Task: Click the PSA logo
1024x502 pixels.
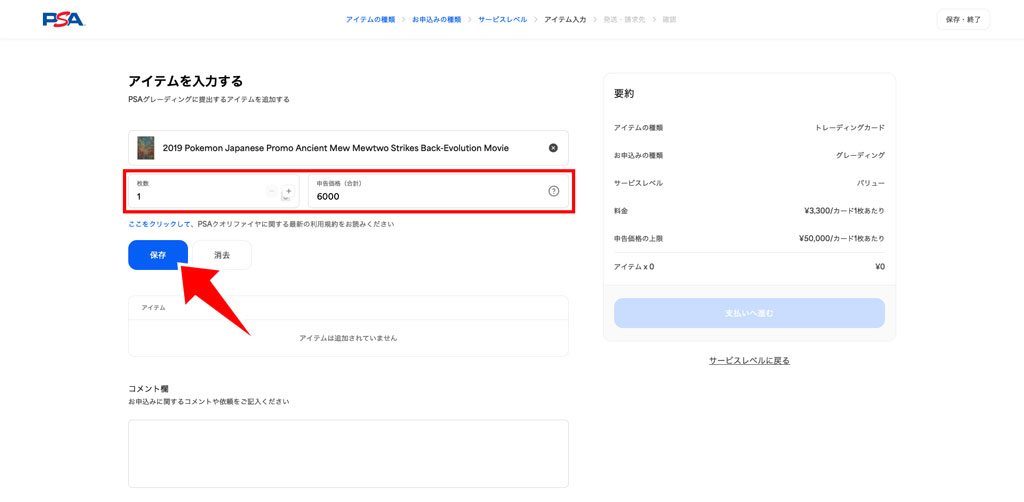Action: click(x=63, y=20)
